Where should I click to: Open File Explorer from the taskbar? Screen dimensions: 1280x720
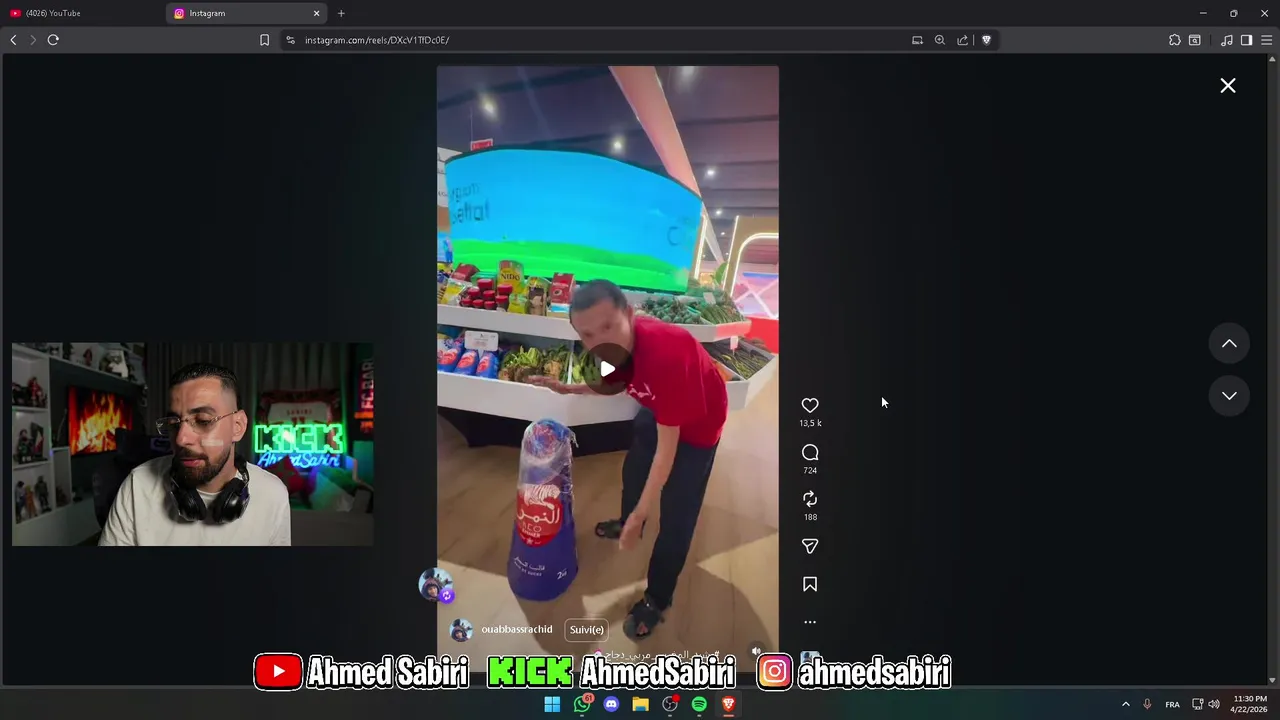[641, 704]
